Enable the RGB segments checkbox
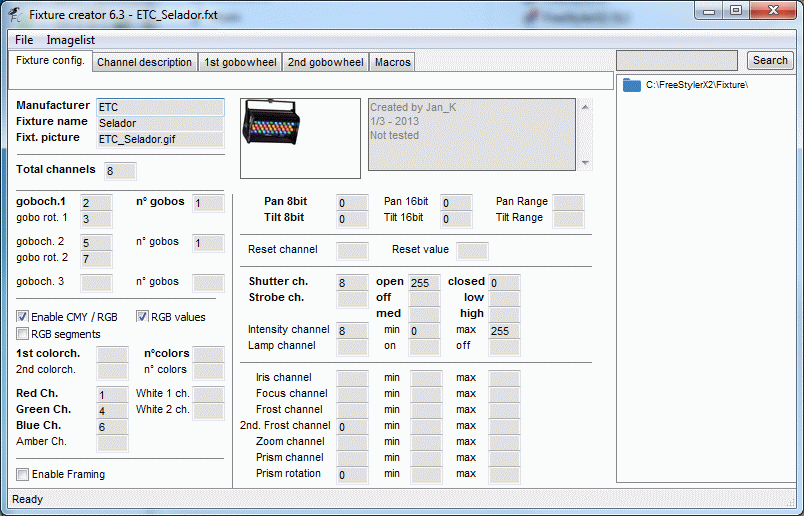This screenshot has width=804, height=516. pos(22,334)
